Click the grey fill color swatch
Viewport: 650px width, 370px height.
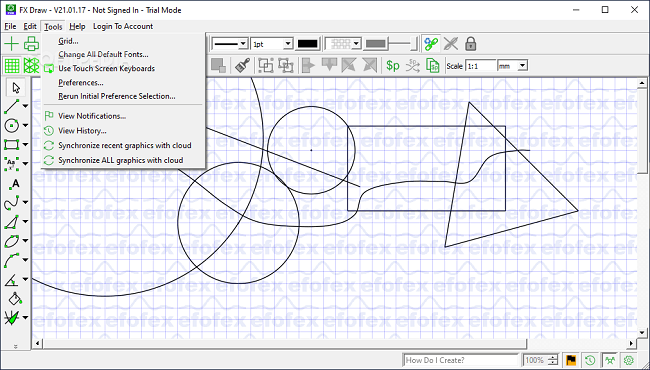point(376,44)
